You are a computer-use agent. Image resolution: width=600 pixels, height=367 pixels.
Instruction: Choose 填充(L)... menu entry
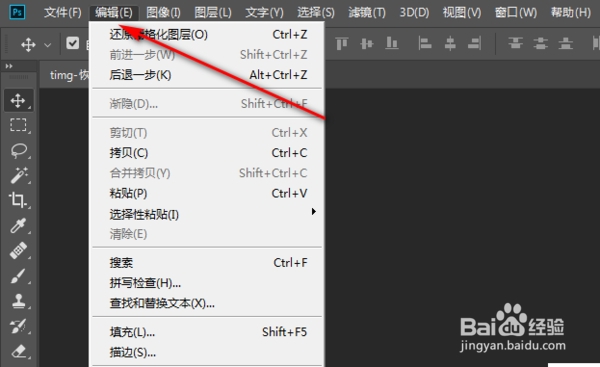(207, 332)
